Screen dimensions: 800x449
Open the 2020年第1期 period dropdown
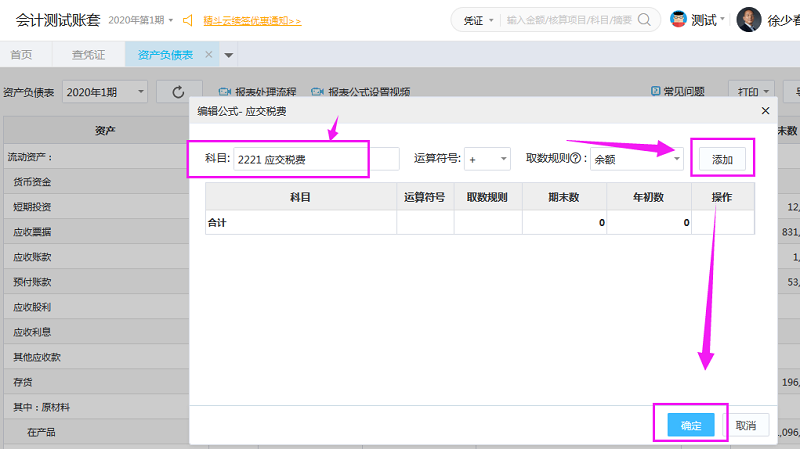(x=105, y=92)
